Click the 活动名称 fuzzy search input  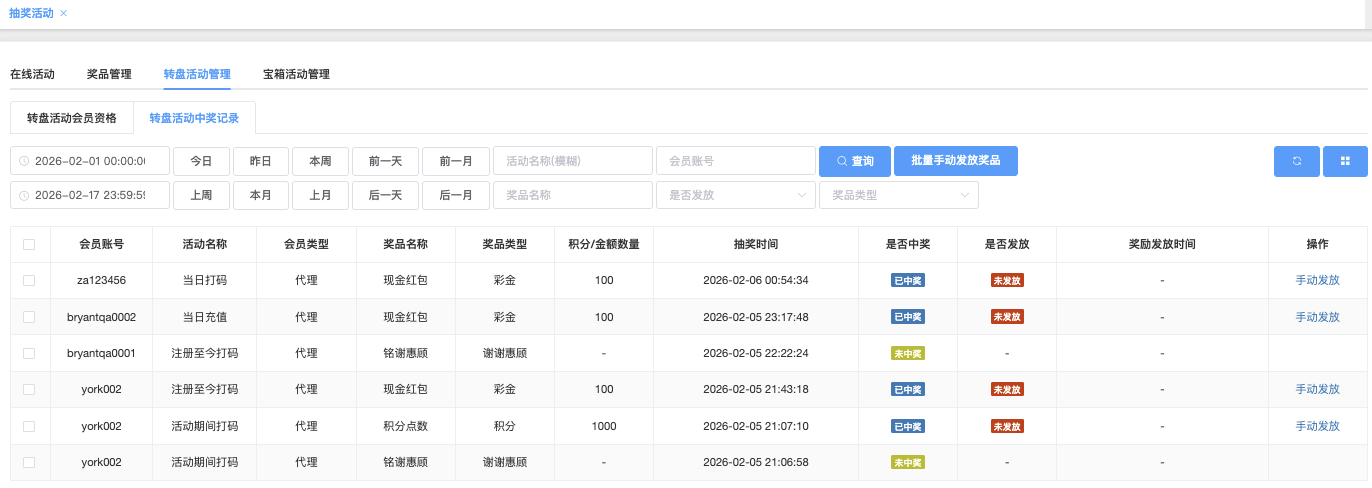tap(572, 161)
